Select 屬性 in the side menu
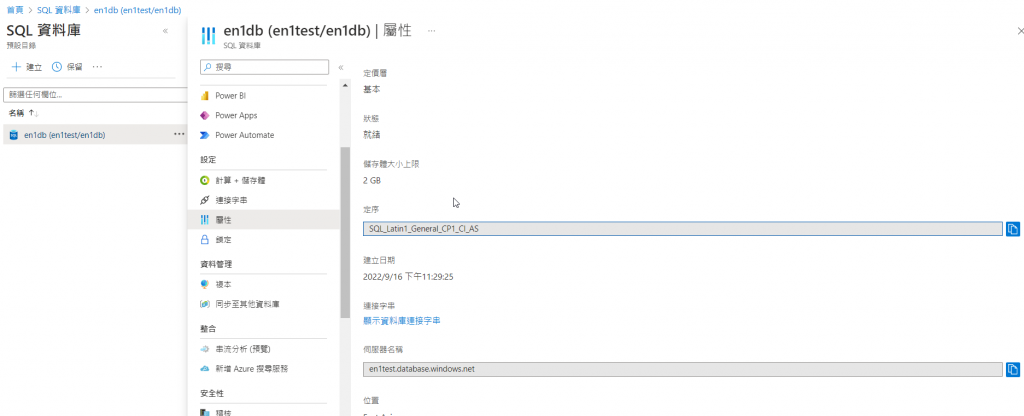This screenshot has height=416, width=1024. (x=264, y=220)
